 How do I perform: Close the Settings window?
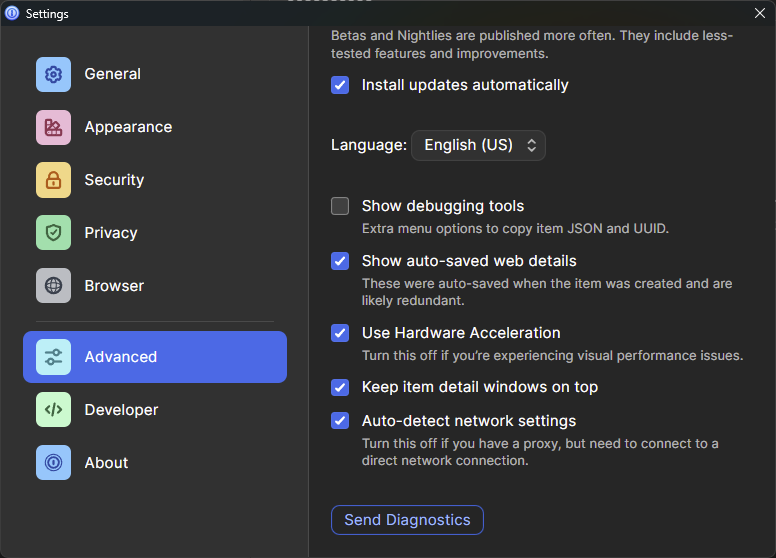tap(759, 13)
